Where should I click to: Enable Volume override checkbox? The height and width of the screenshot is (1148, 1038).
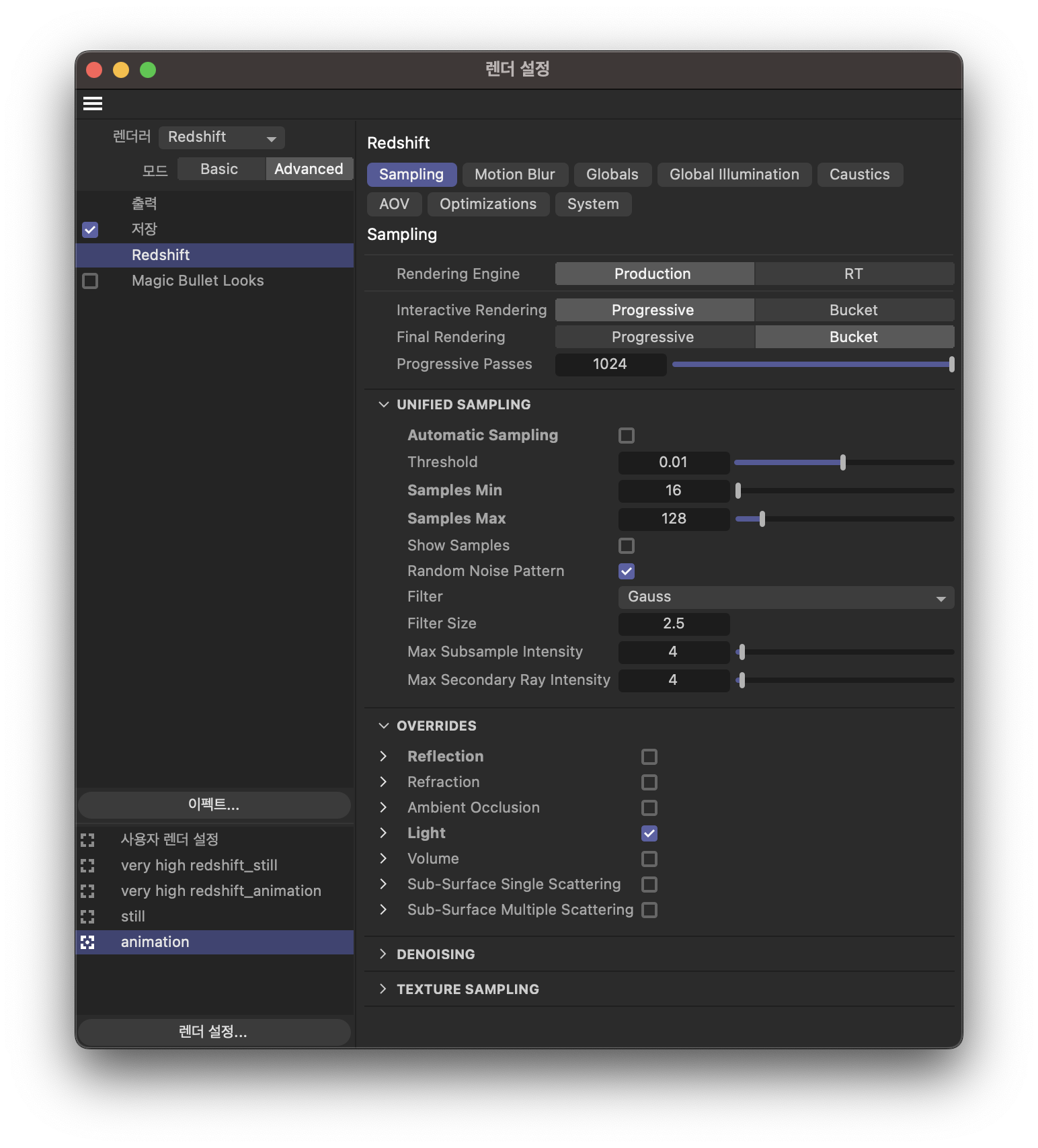click(x=649, y=858)
